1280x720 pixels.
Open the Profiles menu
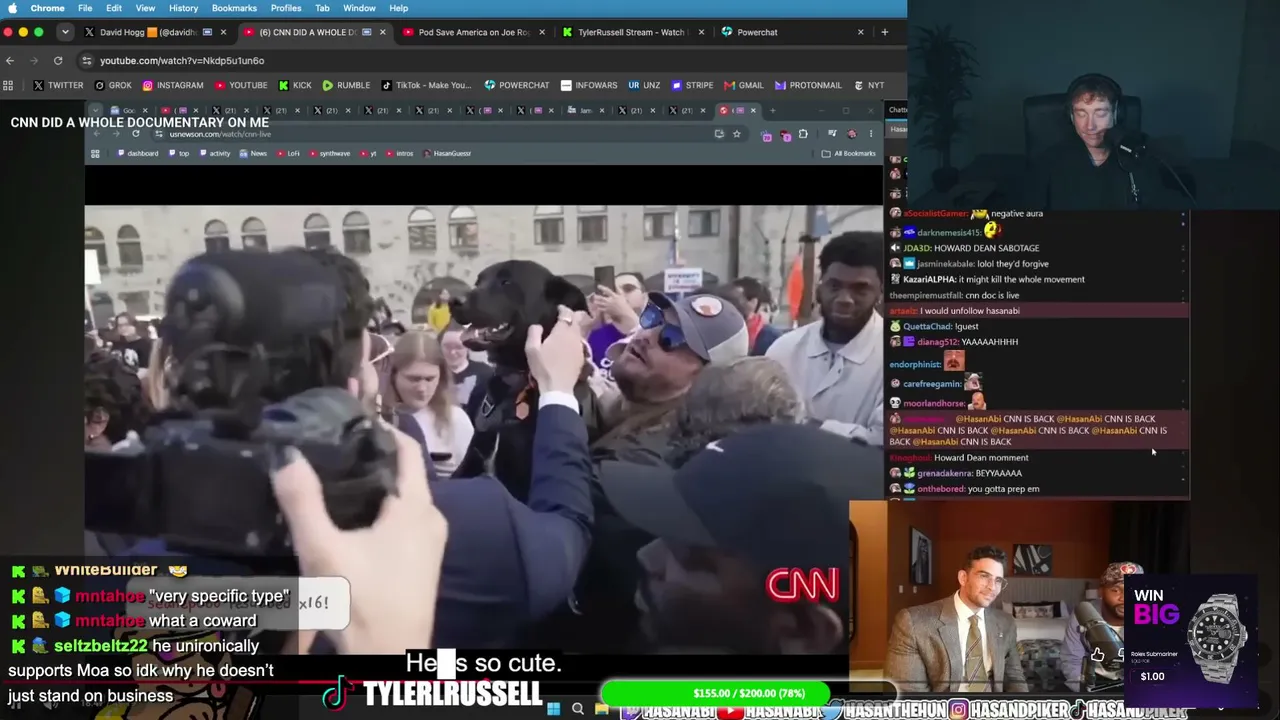click(x=286, y=8)
